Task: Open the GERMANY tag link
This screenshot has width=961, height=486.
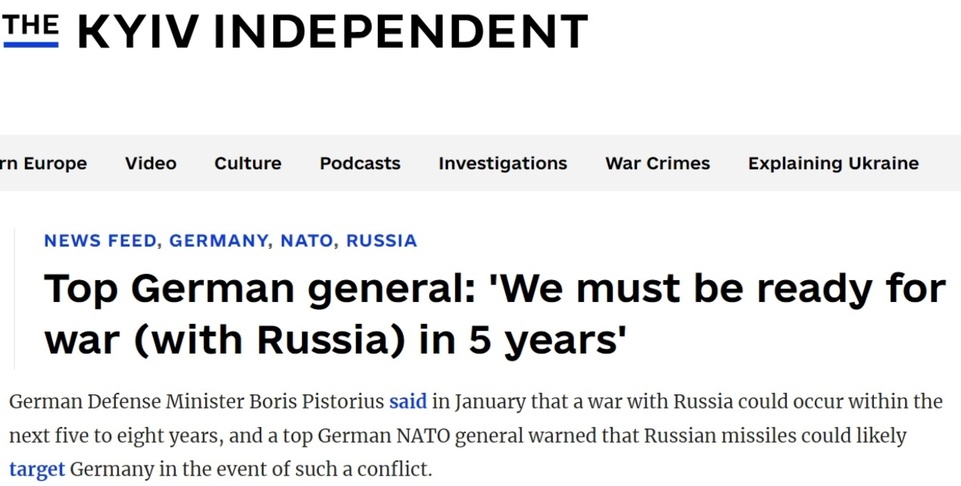Action: [218, 241]
